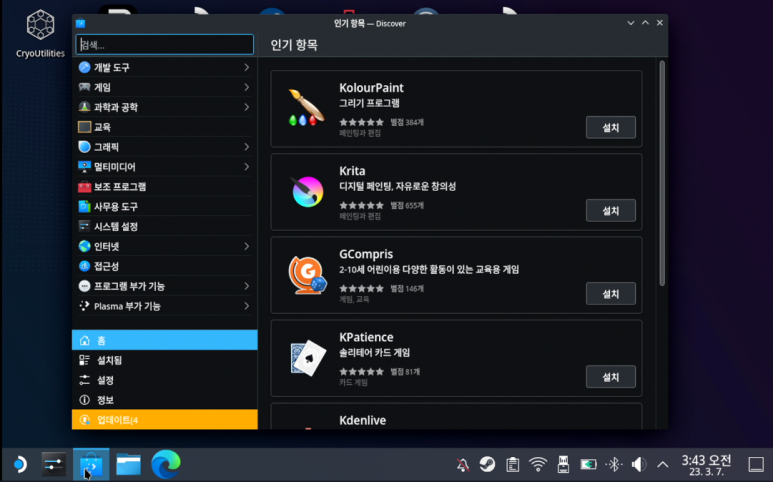Click the KolourPaint paintbrush app icon
The width and height of the screenshot is (773, 482).
point(307,107)
